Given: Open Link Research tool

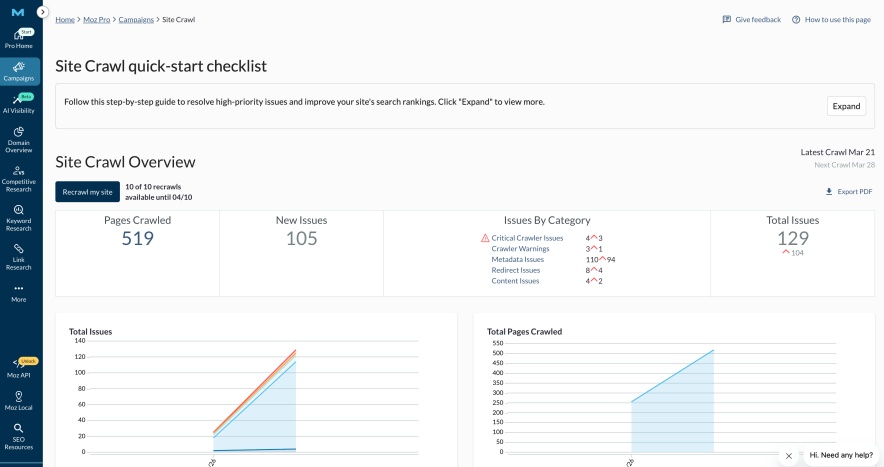Looking at the screenshot, I should pyautogui.click(x=19, y=257).
